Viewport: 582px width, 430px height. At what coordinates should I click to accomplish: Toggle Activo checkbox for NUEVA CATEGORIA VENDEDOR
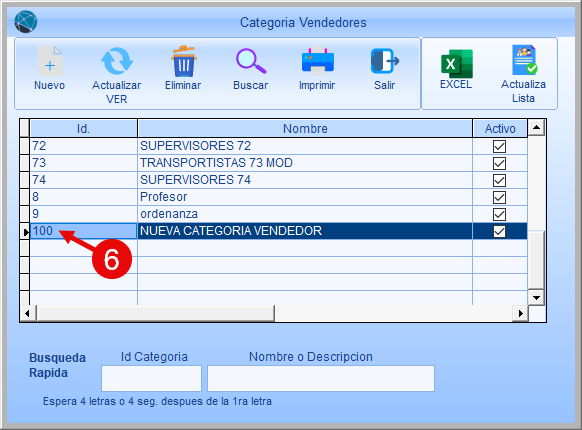tap(499, 231)
